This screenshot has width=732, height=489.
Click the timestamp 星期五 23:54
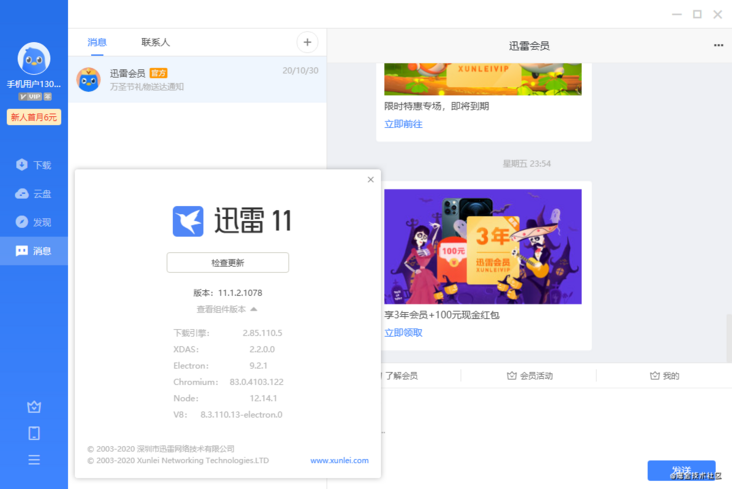[x=527, y=164]
